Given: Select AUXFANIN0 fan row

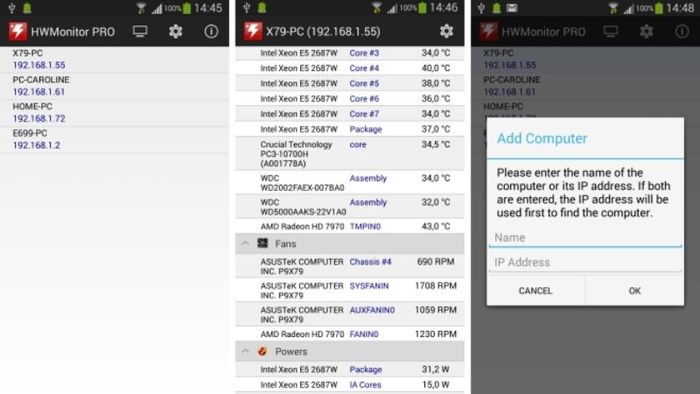Looking at the screenshot, I should pyautogui.click(x=350, y=315).
